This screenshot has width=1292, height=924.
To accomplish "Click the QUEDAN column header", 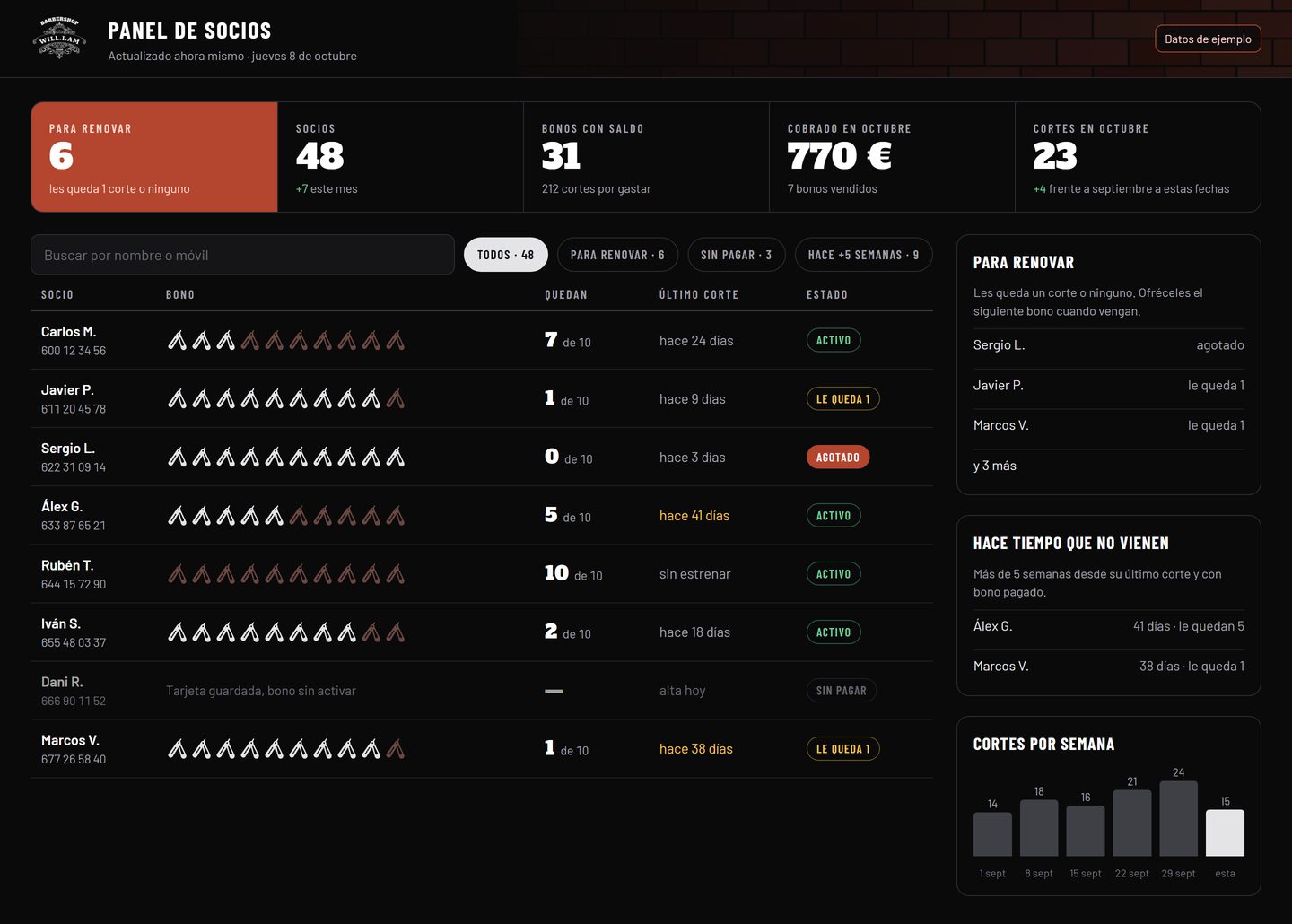I will [x=566, y=294].
